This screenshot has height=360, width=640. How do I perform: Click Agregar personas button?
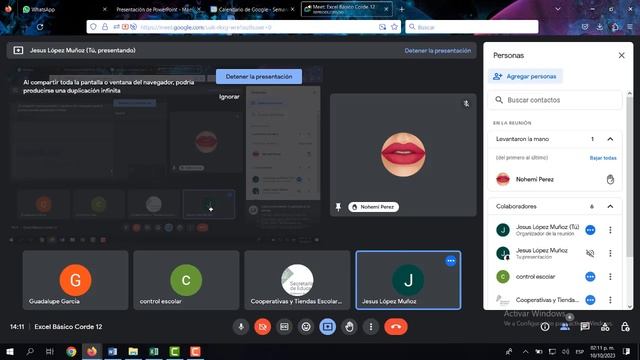(525, 76)
